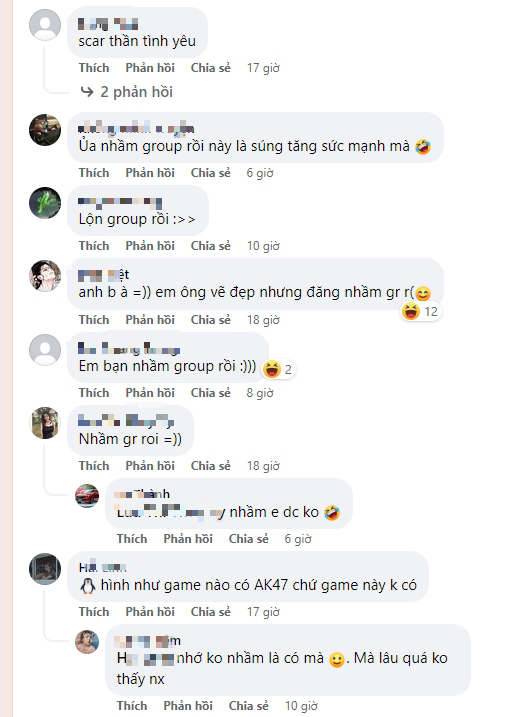This screenshot has height=717, width=508.
Task: Click avatar of "anh b à" commenter
Action: tap(45, 276)
